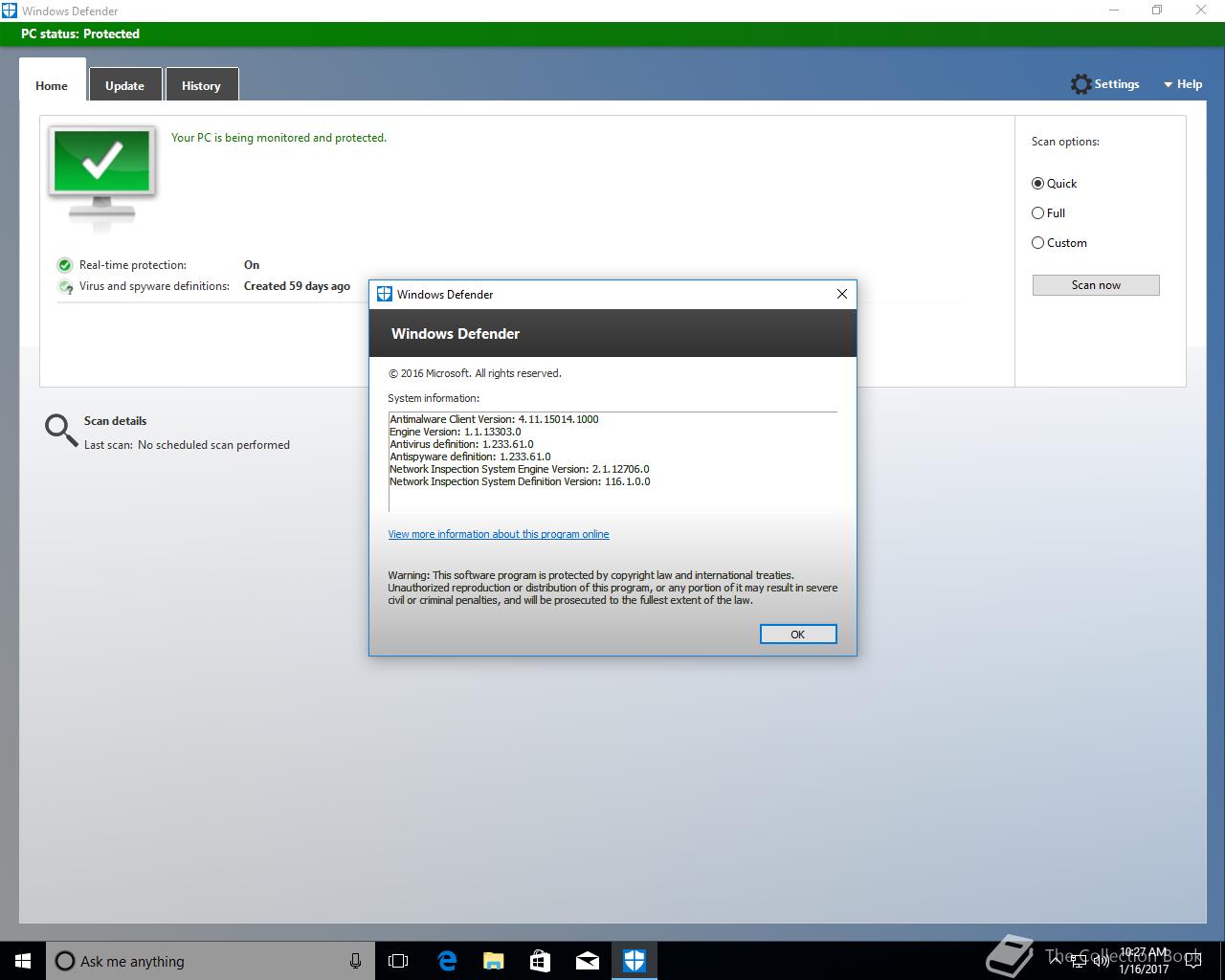This screenshot has height=980, width=1225.
Task: Launch Microsoft Edge from the taskbar
Action: 447,961
